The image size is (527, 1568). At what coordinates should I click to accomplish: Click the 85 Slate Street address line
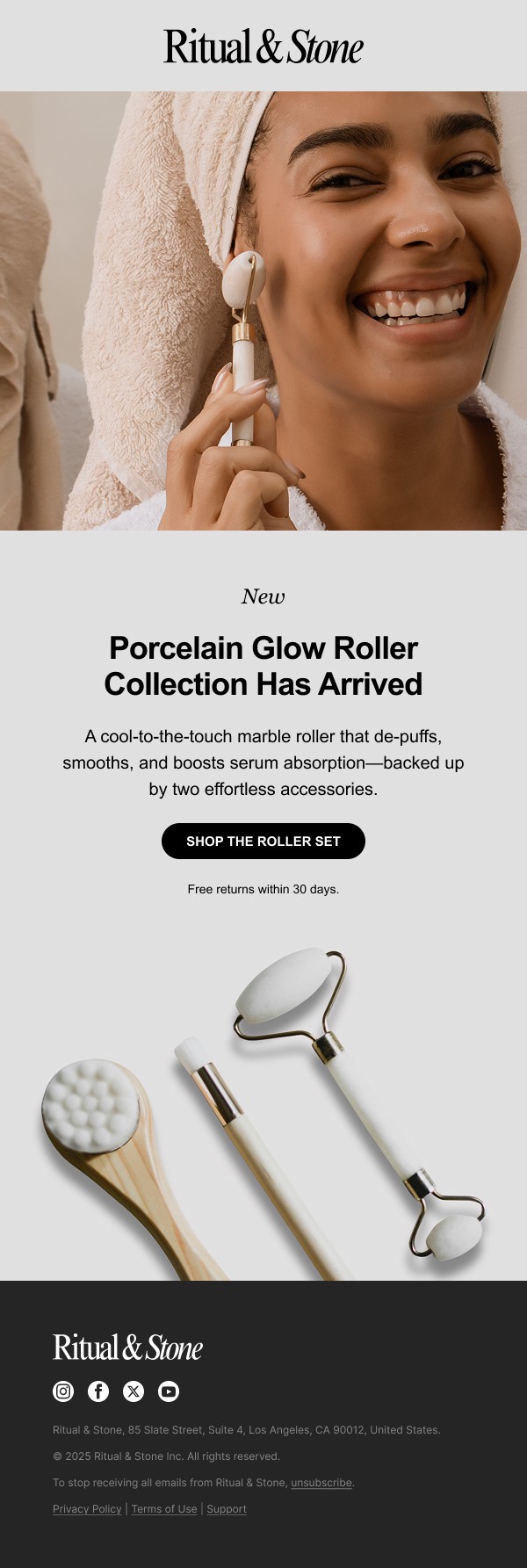(247, 1429)
